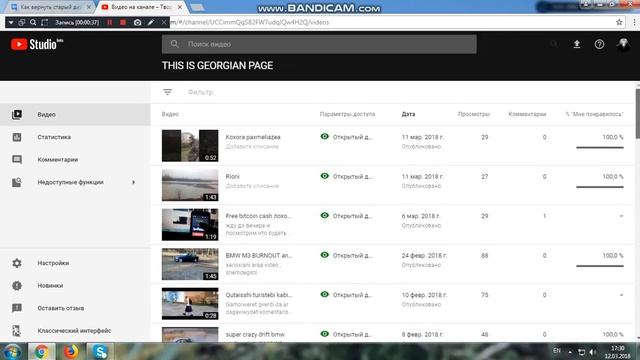Click like ratio bar for Rioni video
The height and width of the screenshot is (360, 640).
point(600,187)
